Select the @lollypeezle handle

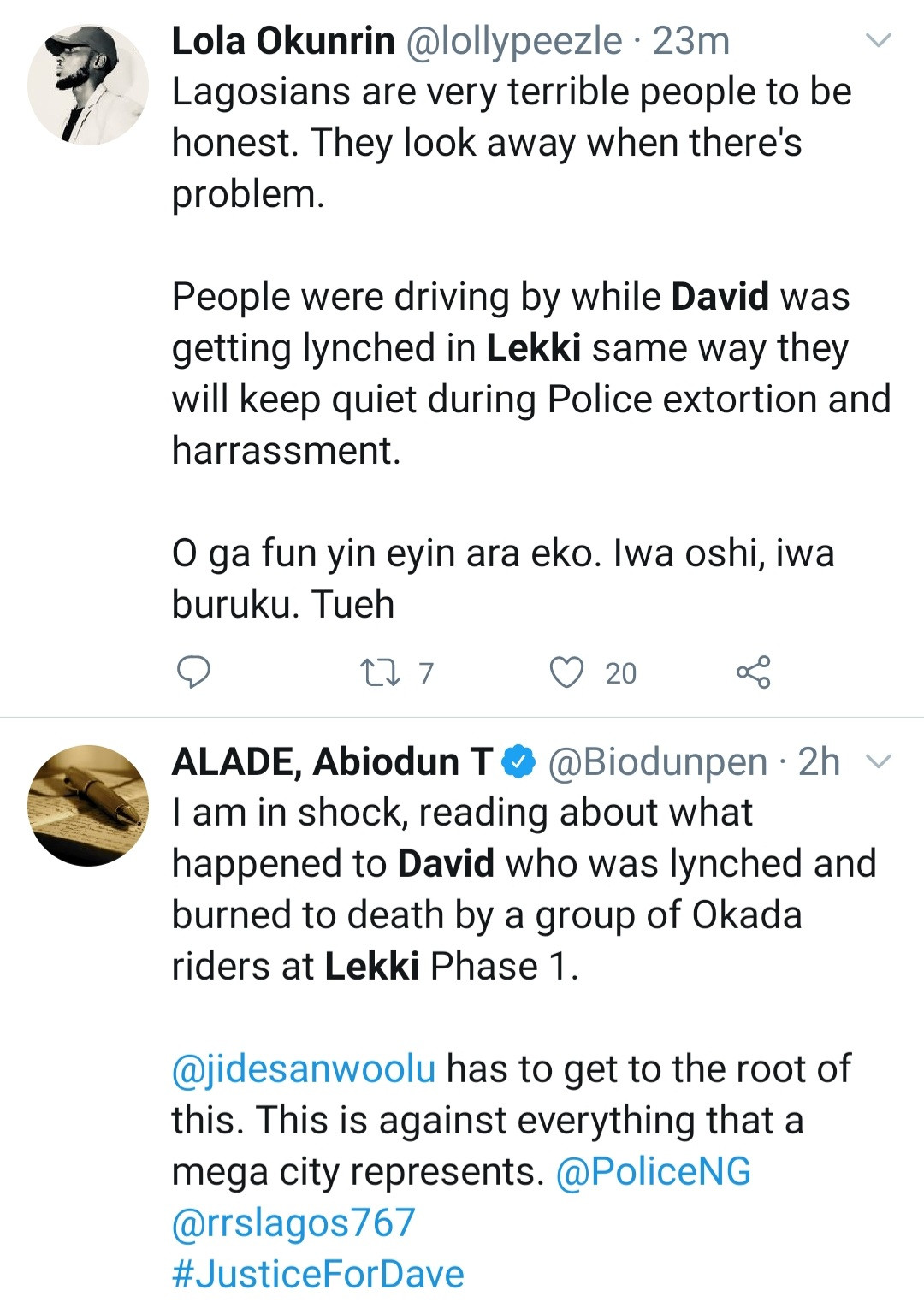point(513,40)
